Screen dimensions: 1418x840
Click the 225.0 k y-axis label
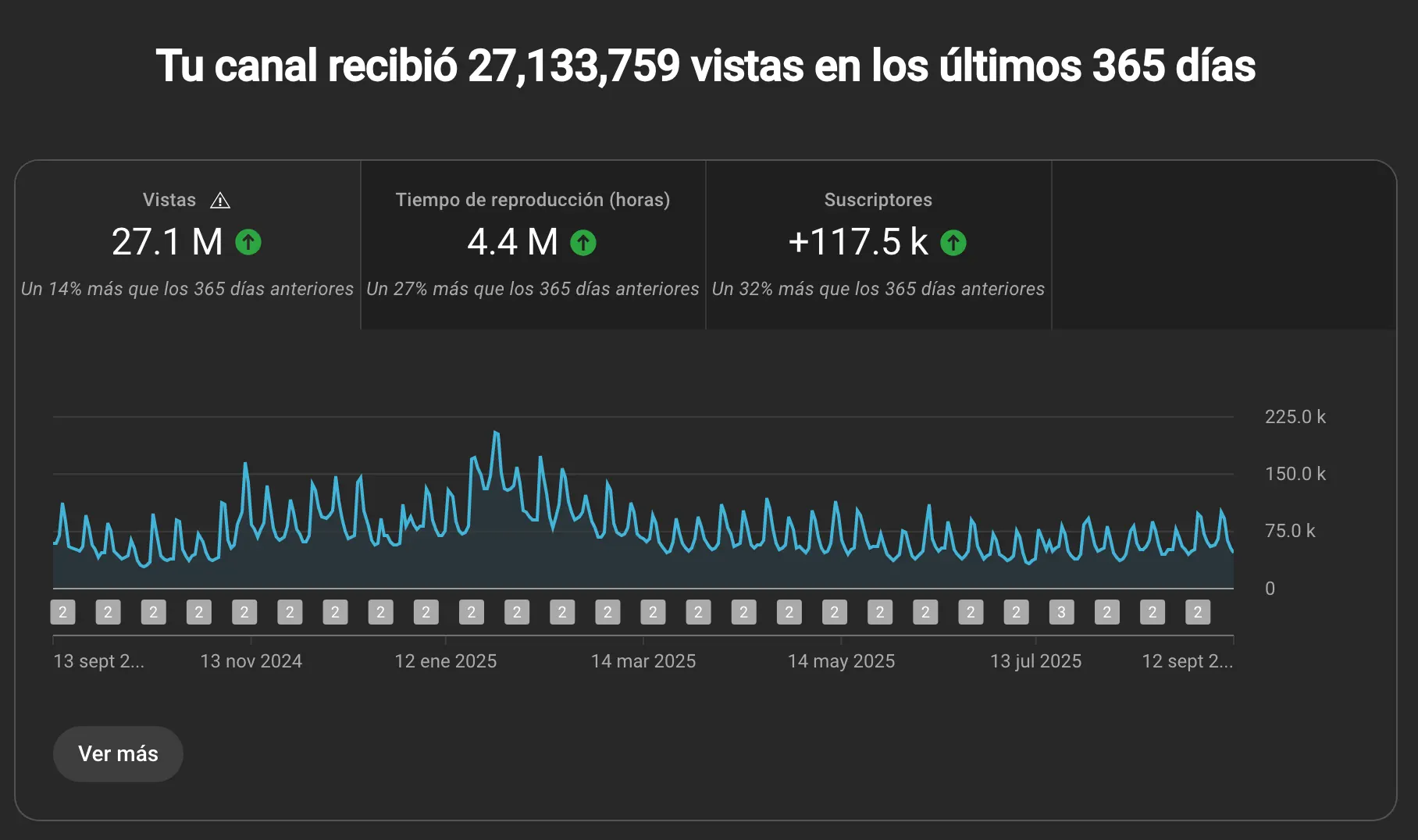coord(1295,417)
